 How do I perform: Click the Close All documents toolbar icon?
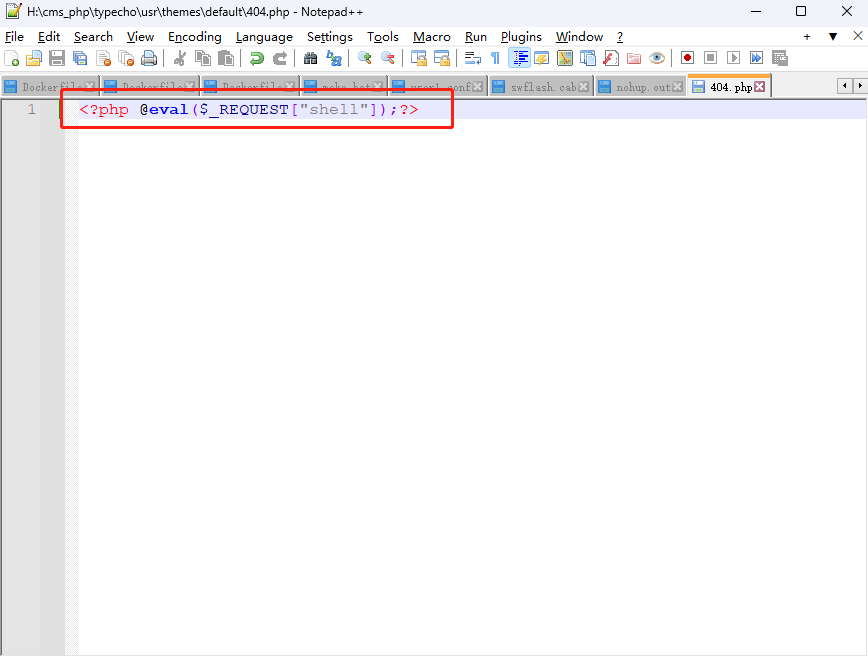point(127,58)
